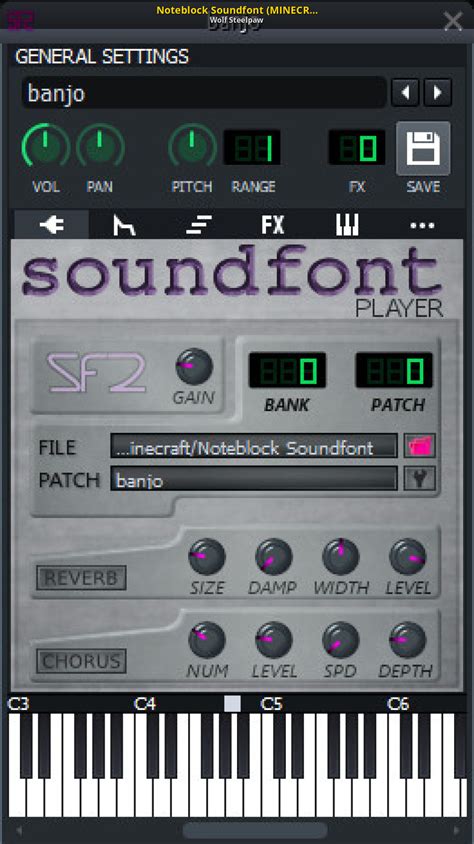Click the reverb DAMP knob
This screenshot has width=474, height=844.
(x=273, y=557)
